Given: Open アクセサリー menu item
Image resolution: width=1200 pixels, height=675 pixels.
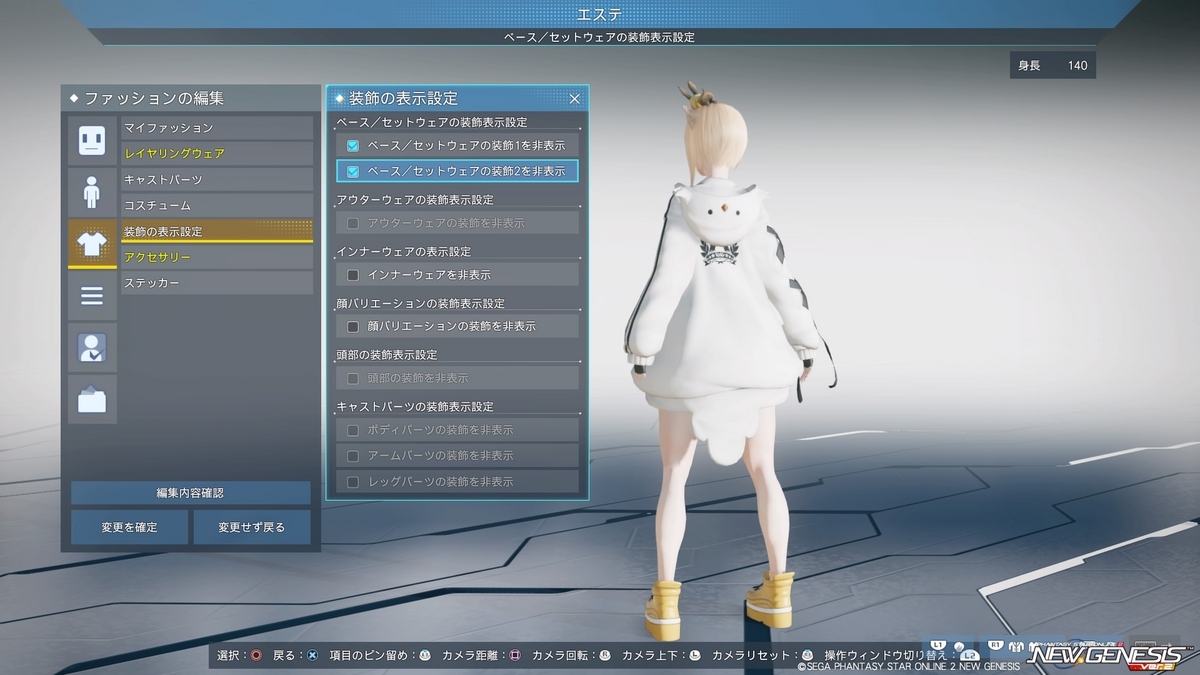Looking at the screenshot, I should 217,258.
